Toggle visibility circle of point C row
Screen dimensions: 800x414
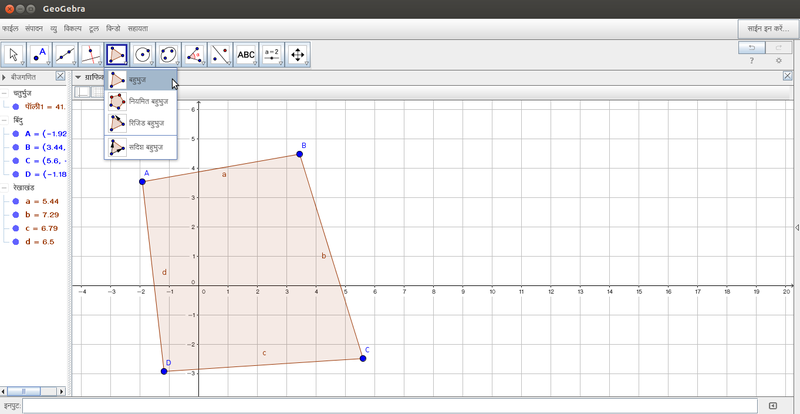(x=15, y=161)
